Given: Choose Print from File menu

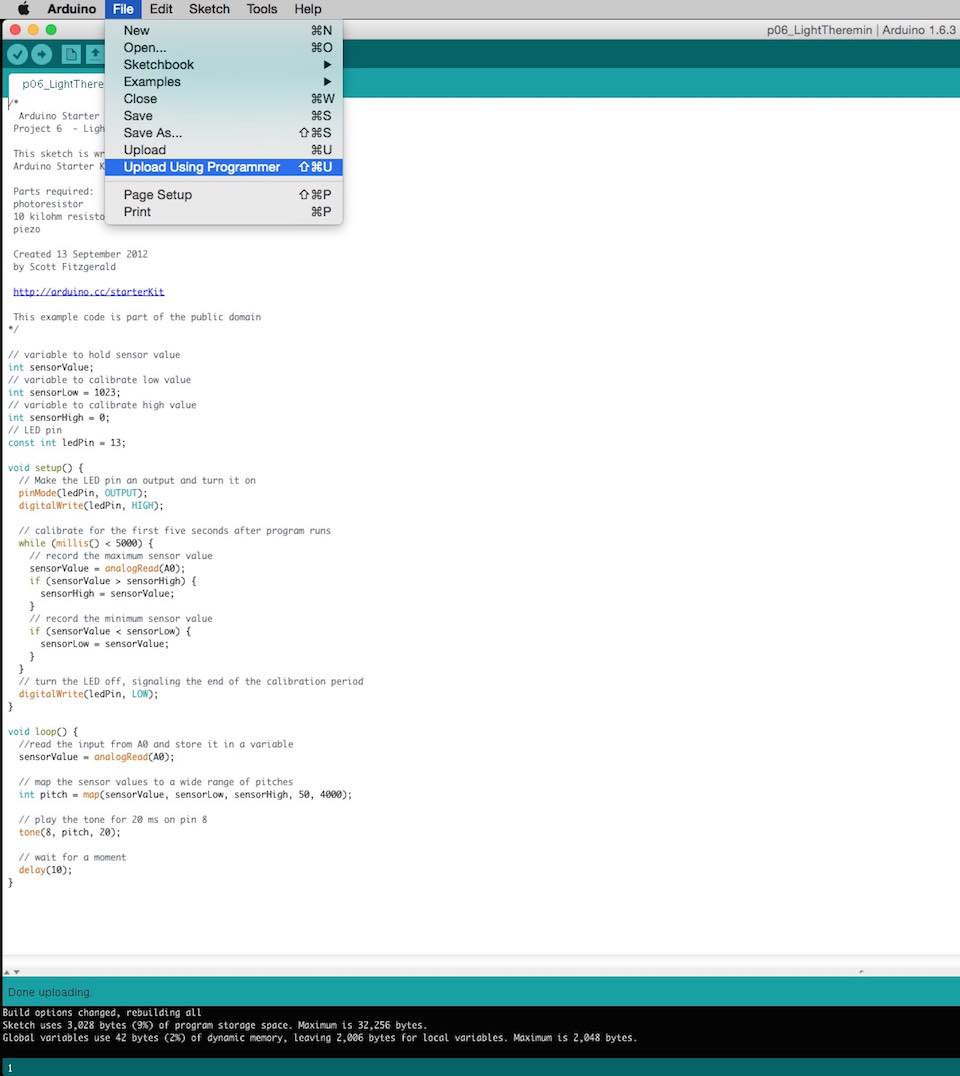Looking at the screenshot, I should pyautogui.click(x=224, y=212).
